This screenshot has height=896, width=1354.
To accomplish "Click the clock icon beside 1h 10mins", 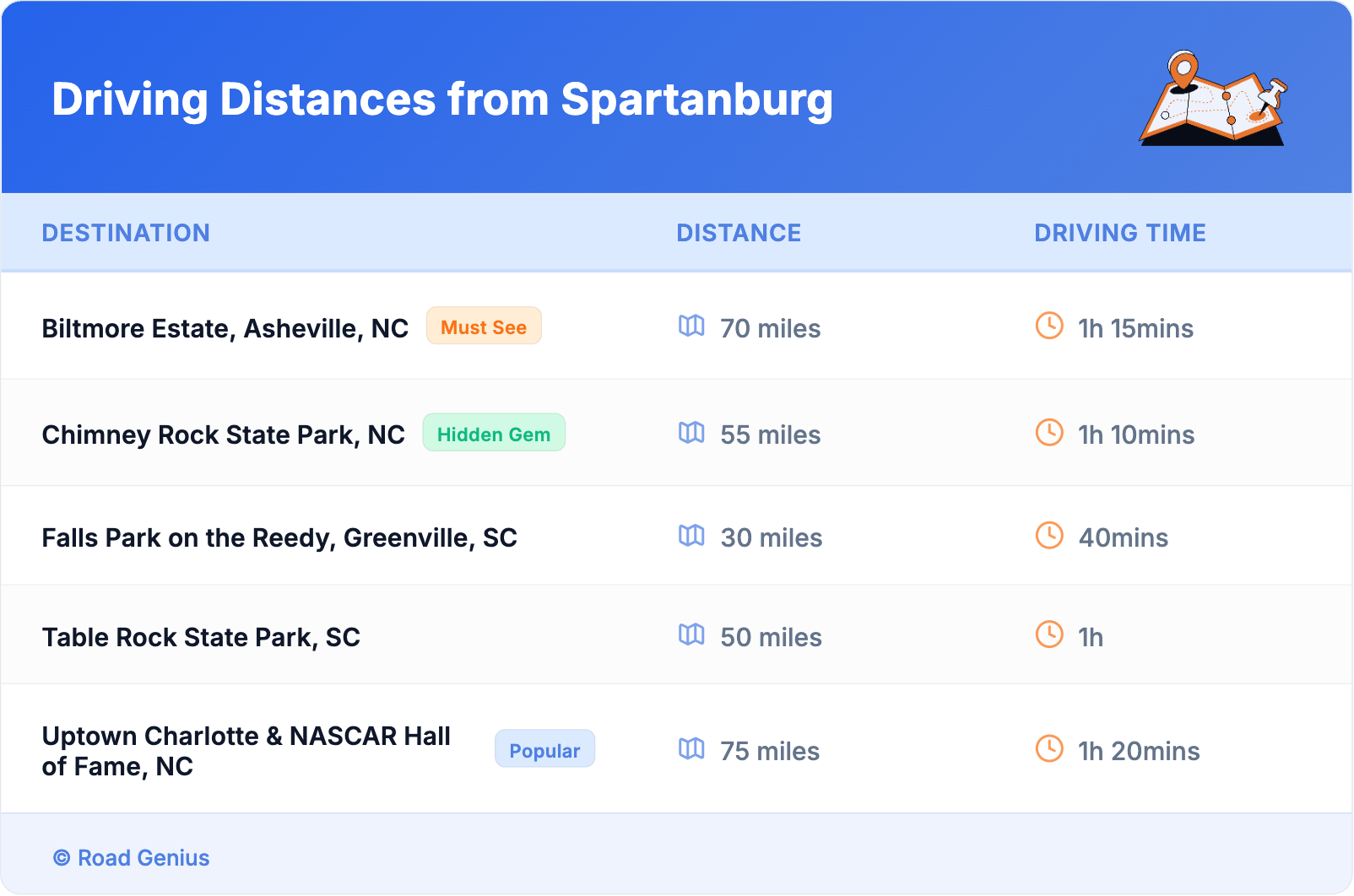I will (x=1049, y=433).
